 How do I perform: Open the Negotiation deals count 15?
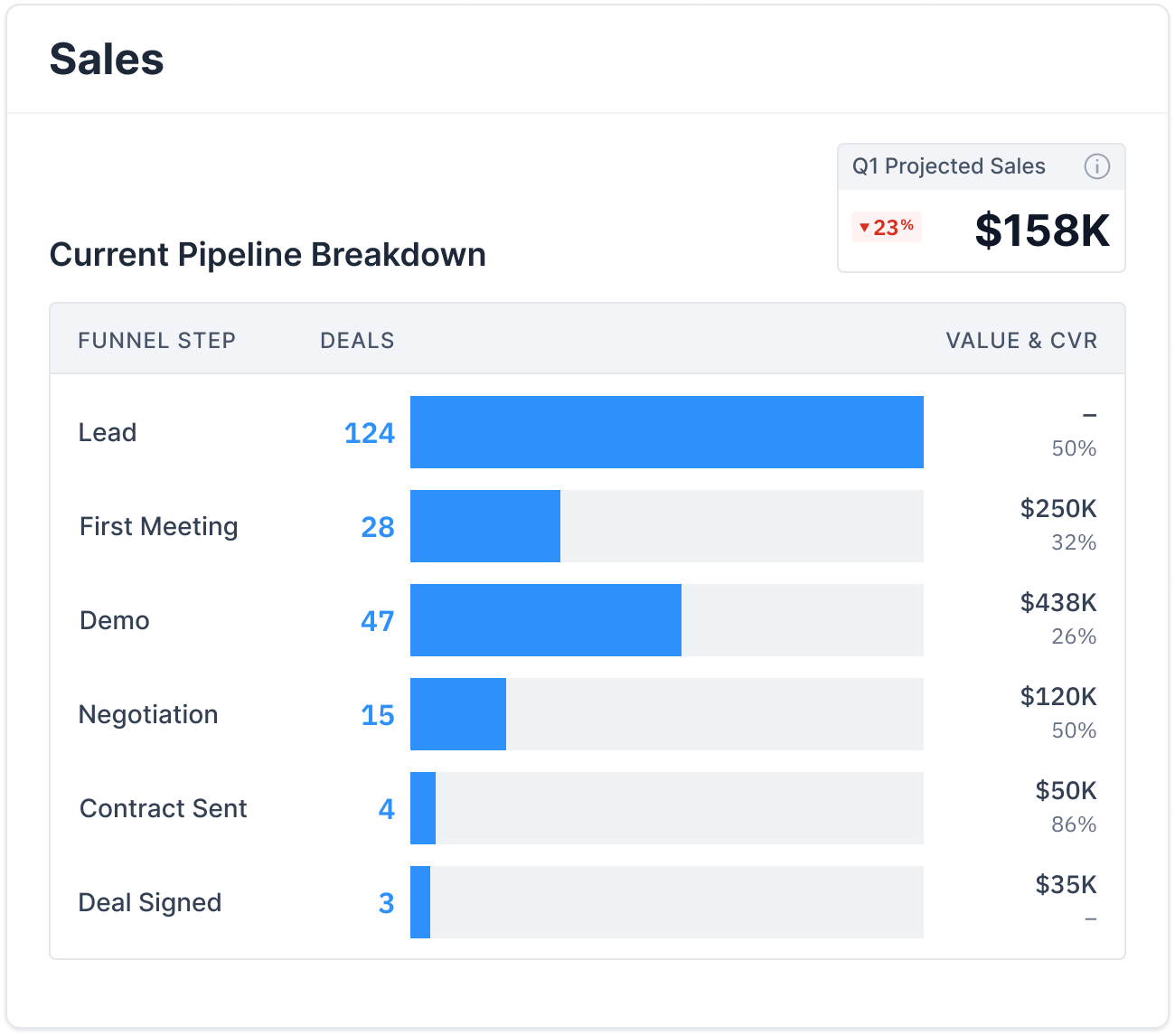pos(377,715)
